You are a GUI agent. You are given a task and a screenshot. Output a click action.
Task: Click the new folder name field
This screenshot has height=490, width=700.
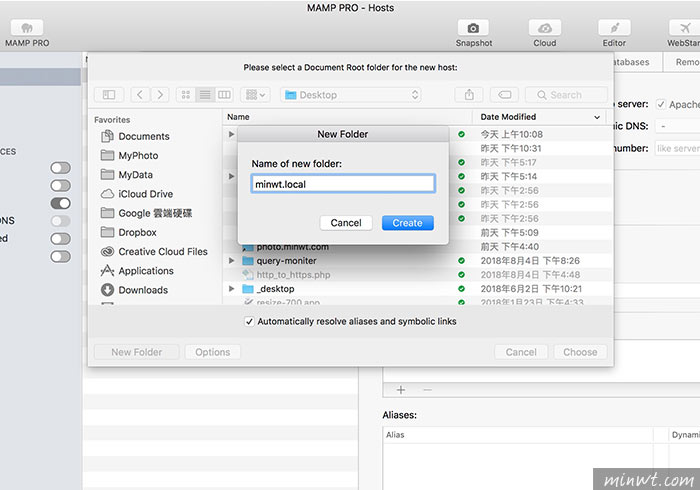343,184
